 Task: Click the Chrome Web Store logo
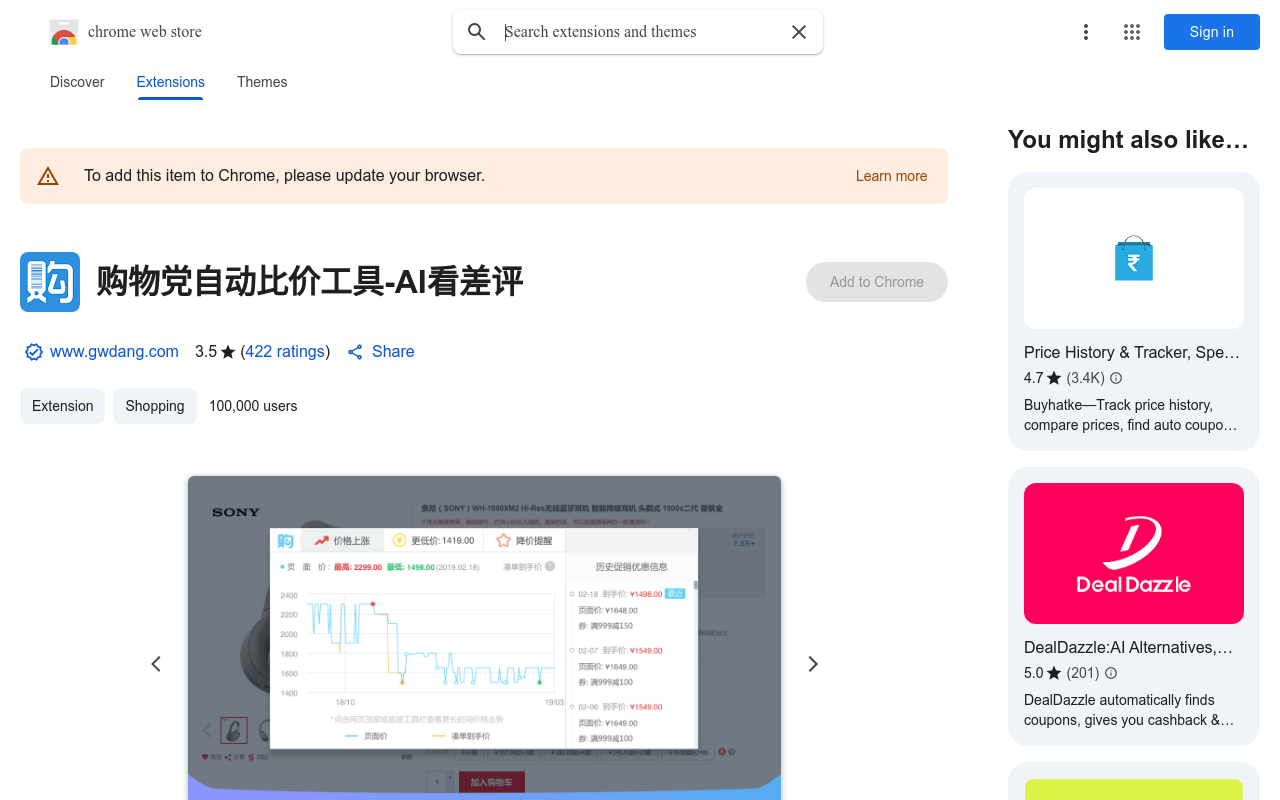point(64,32)
